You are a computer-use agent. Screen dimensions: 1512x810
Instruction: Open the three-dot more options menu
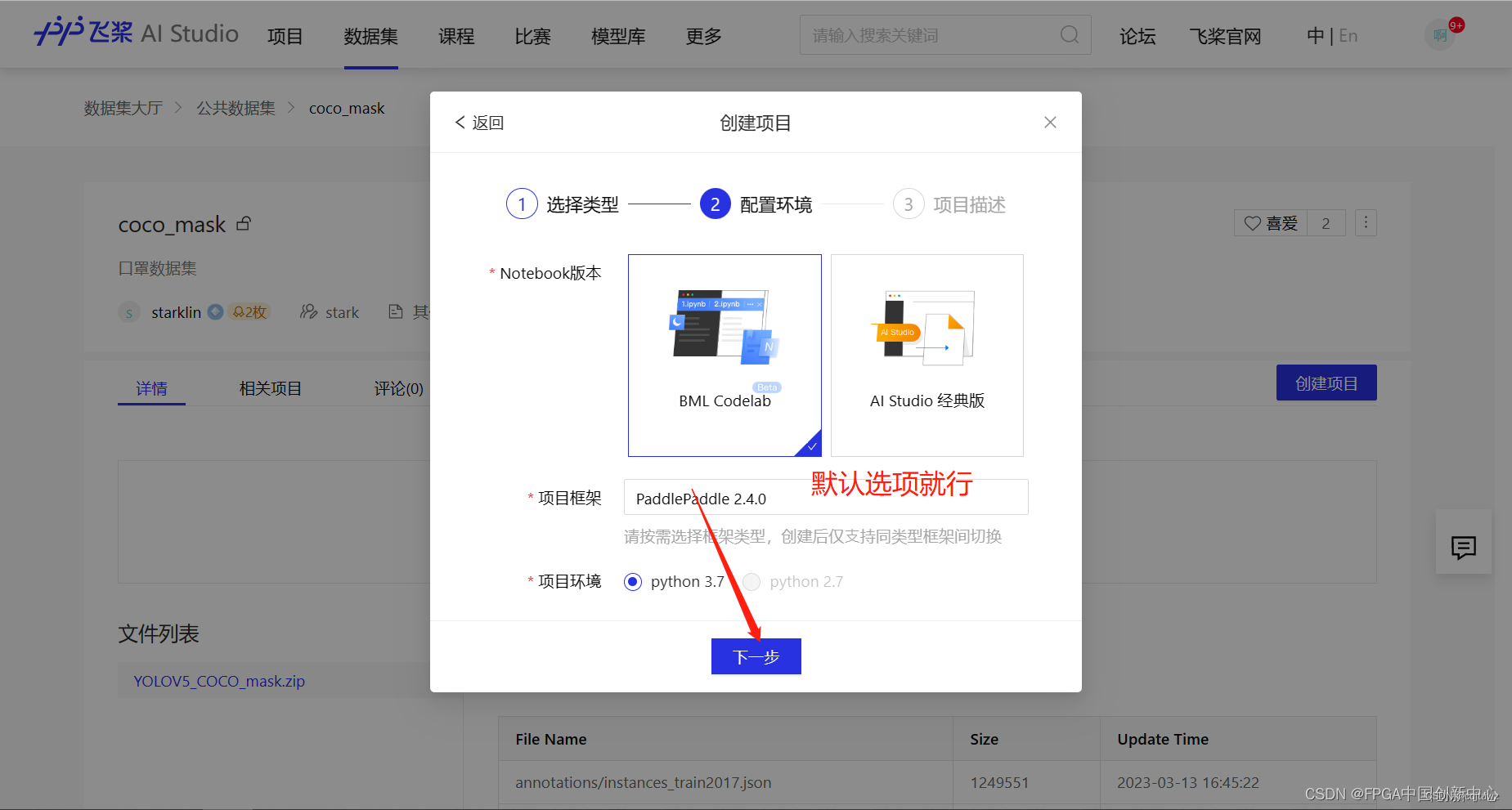click(1366, 223)
